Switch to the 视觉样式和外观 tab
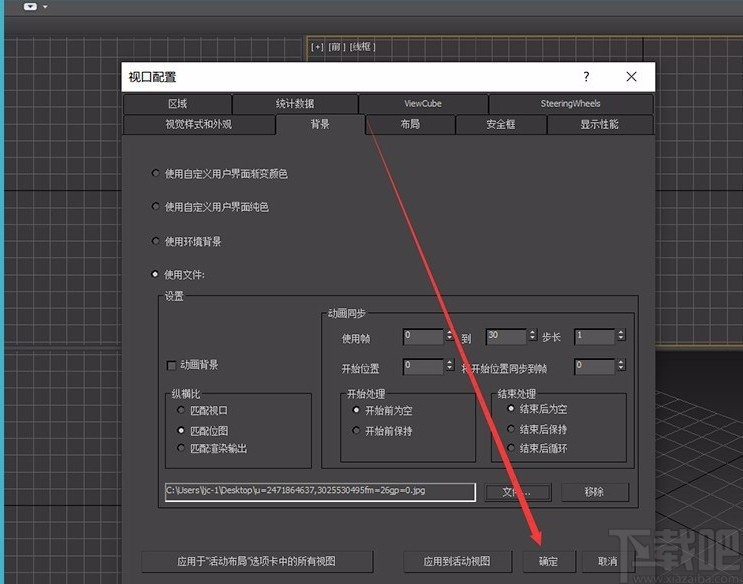The height and width of the screenshot is (584, 743). point(199,124)
